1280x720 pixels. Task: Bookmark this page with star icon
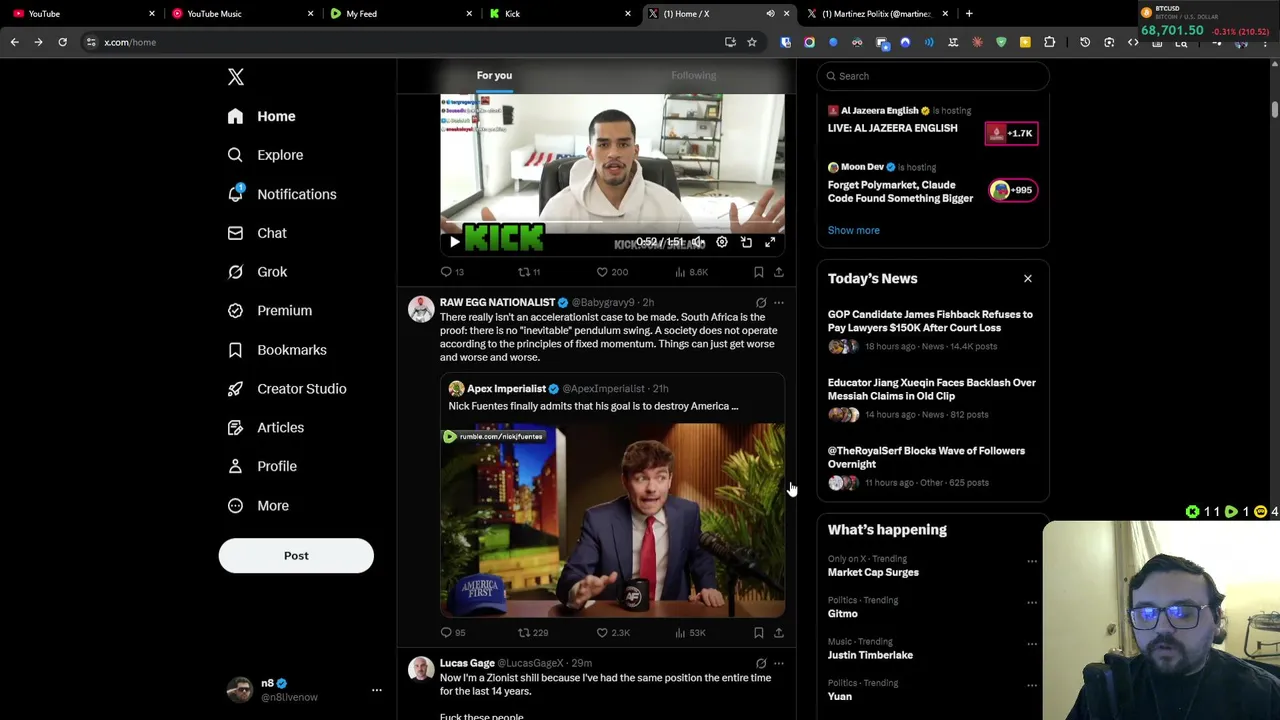coord(752,42)
